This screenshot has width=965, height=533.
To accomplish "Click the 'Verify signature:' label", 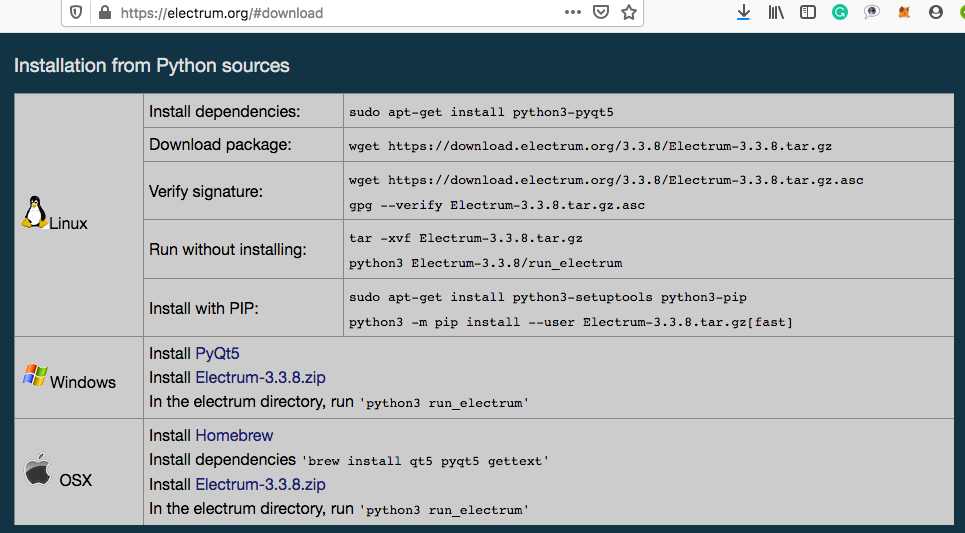I will click(206, 191).
